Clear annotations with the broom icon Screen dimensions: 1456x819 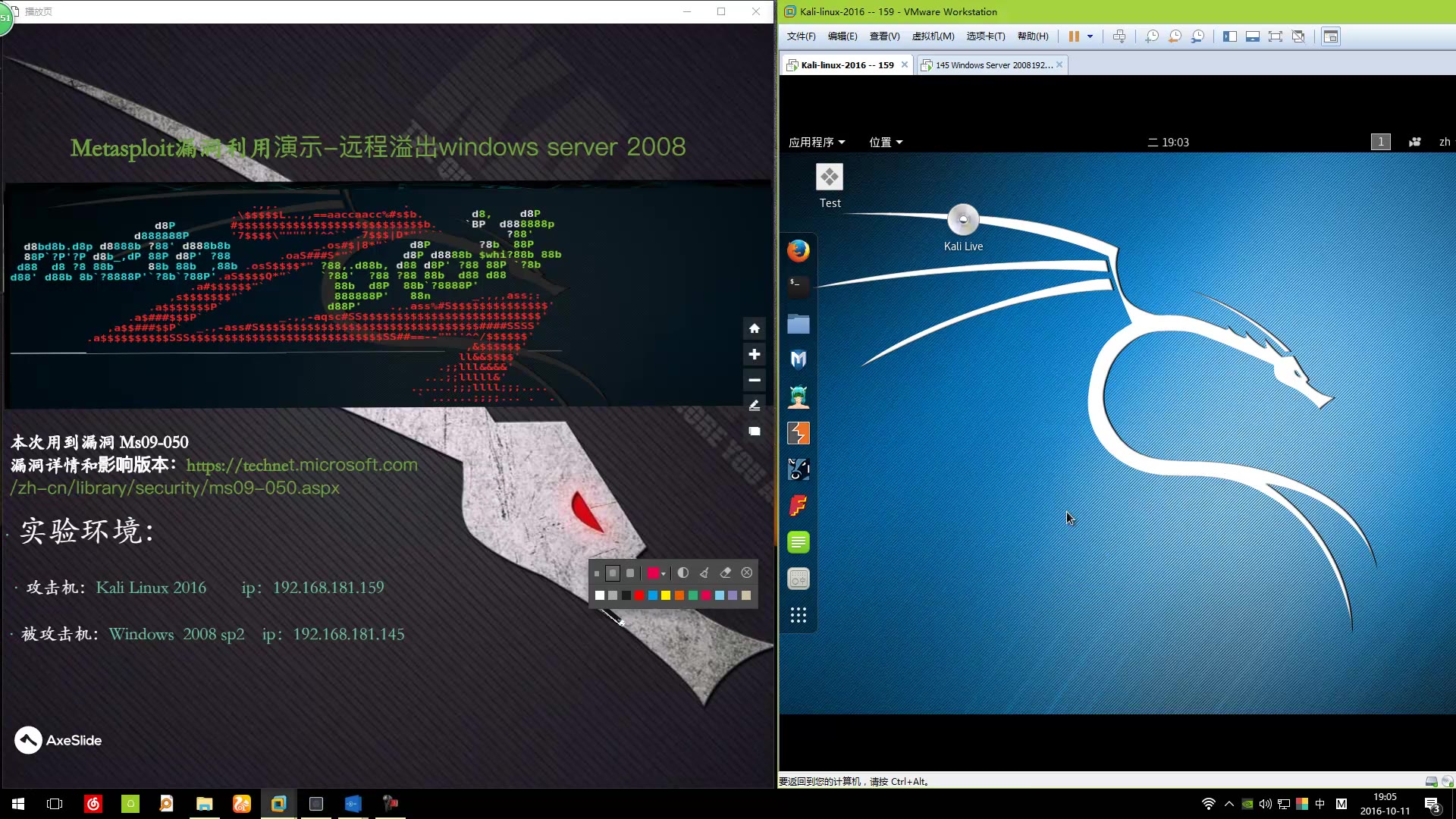click(x=704, y=573)
